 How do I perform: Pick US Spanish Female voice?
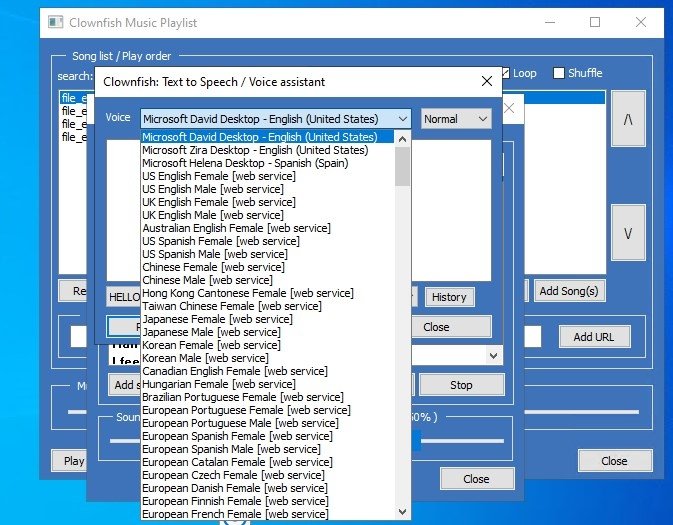[267, 241]
